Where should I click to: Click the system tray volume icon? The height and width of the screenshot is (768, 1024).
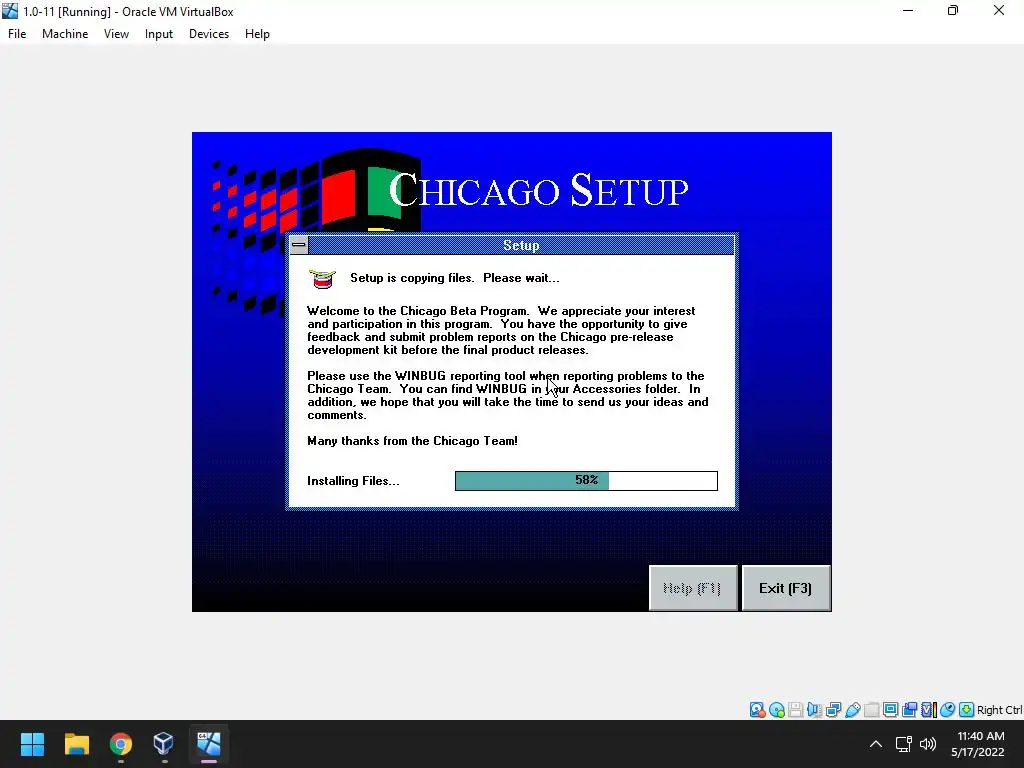tap(928, 744)
